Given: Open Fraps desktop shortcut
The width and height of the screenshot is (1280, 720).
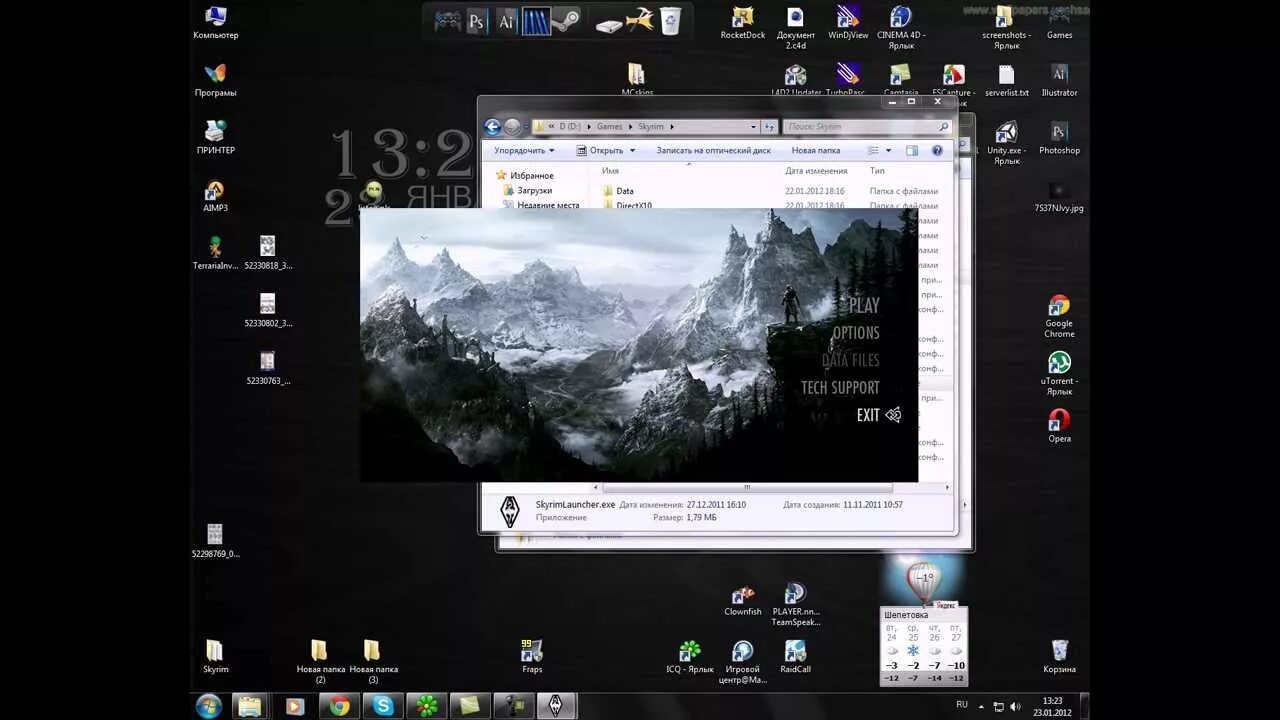Looking at the screenshot, I should point(532,656).
